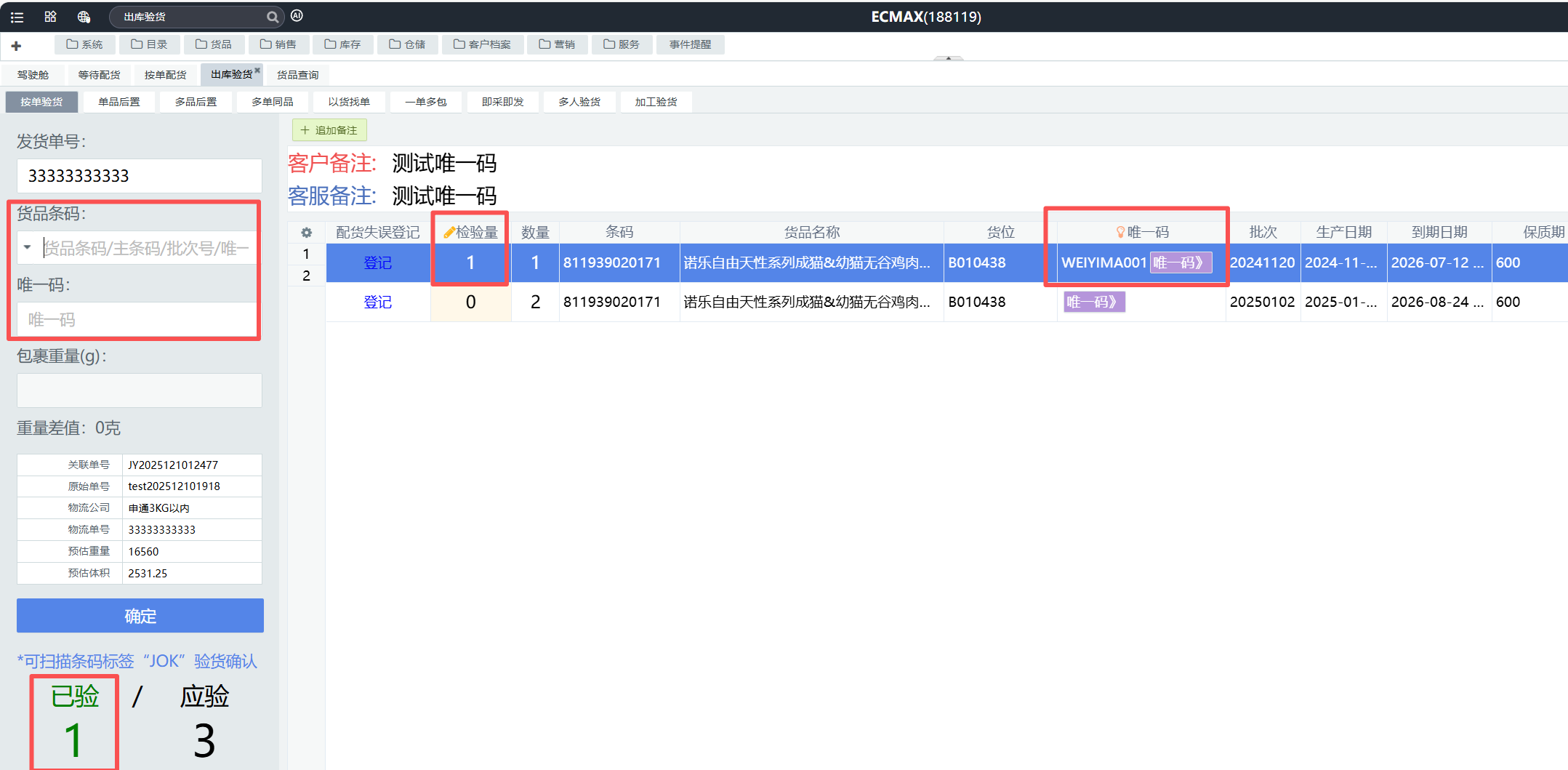
Task: Click the blue 确定 button
Action: (140, 616)
